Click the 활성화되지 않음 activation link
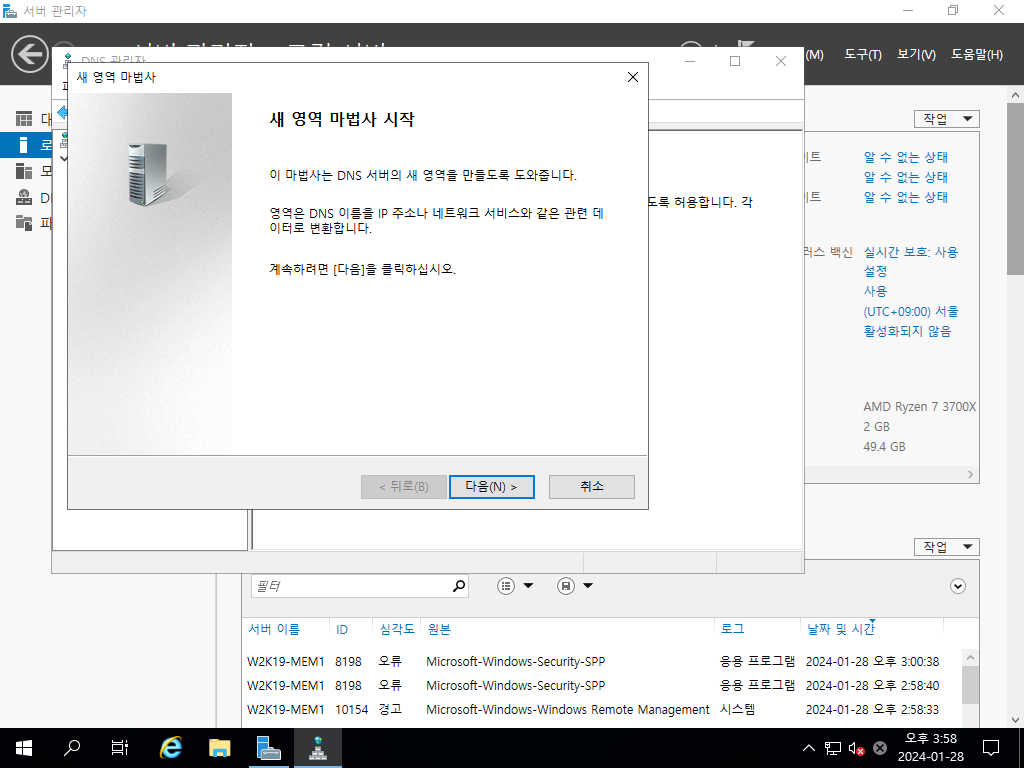 (907, 331)
